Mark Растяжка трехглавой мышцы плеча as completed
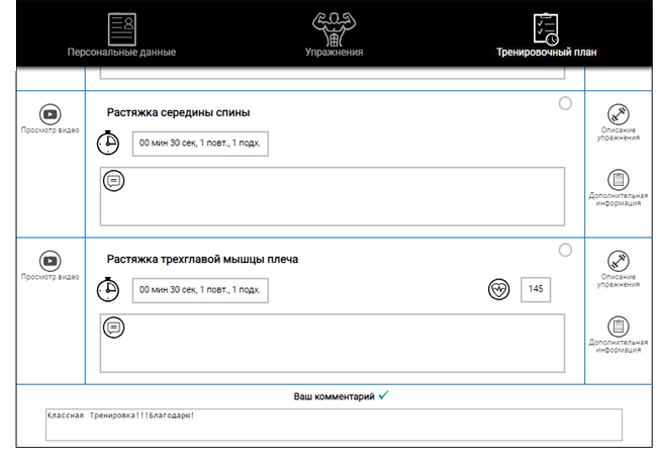This screenshot has height=461, width=660. [565, 250]
